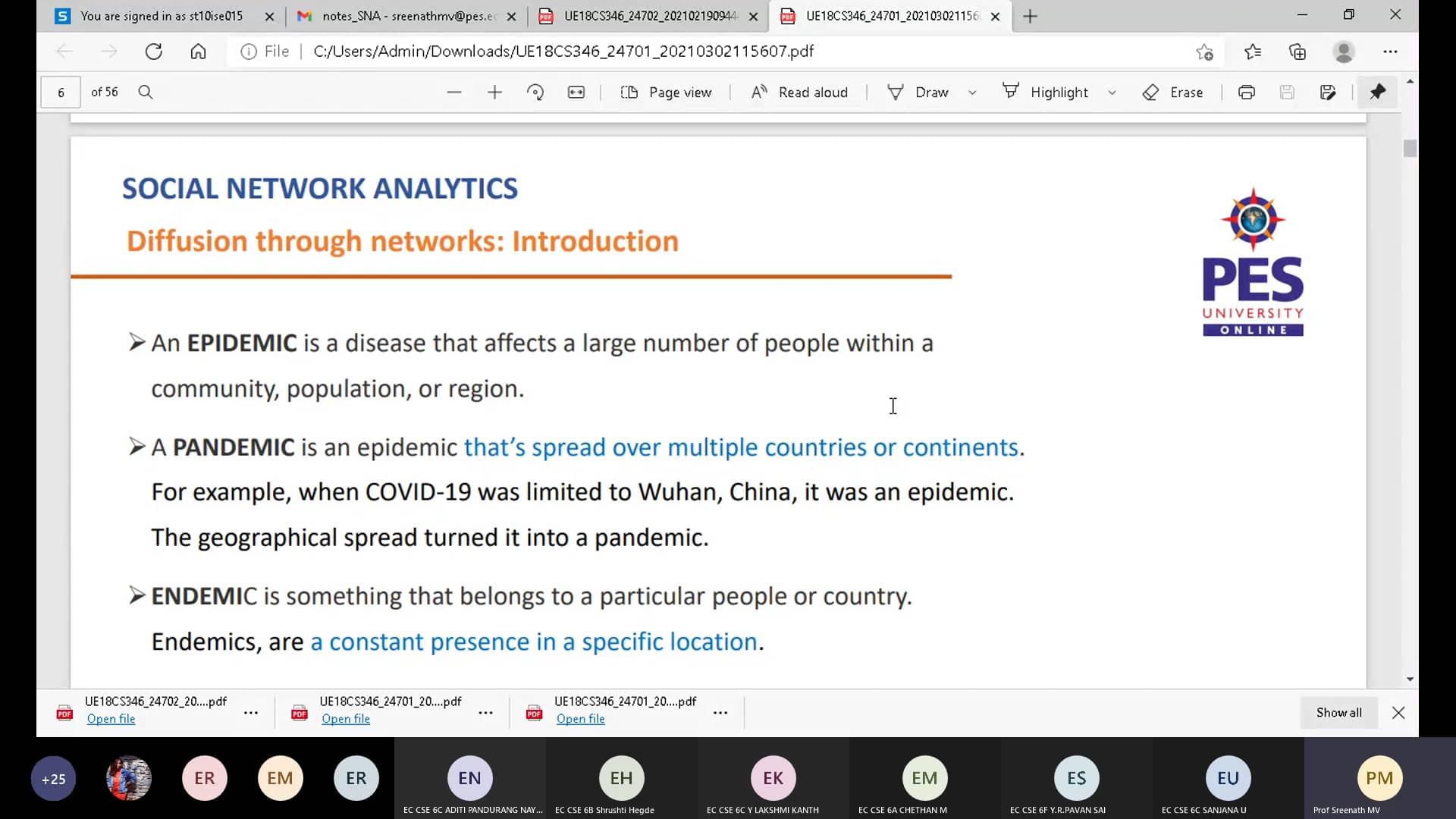Click Save as for the PDF
The height and width of the screenshot is (819, 1456).
point(1328,92)
